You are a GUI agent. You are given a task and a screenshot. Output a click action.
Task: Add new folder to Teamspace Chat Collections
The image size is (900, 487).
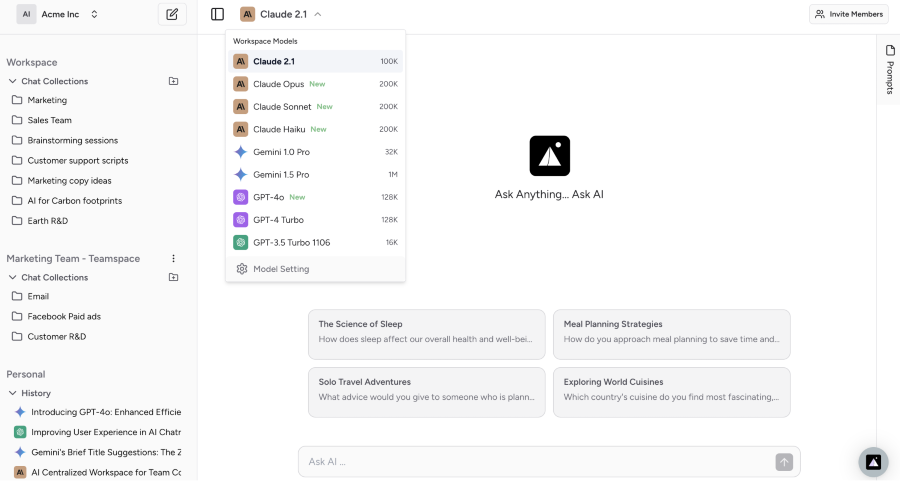pos(173,277)
